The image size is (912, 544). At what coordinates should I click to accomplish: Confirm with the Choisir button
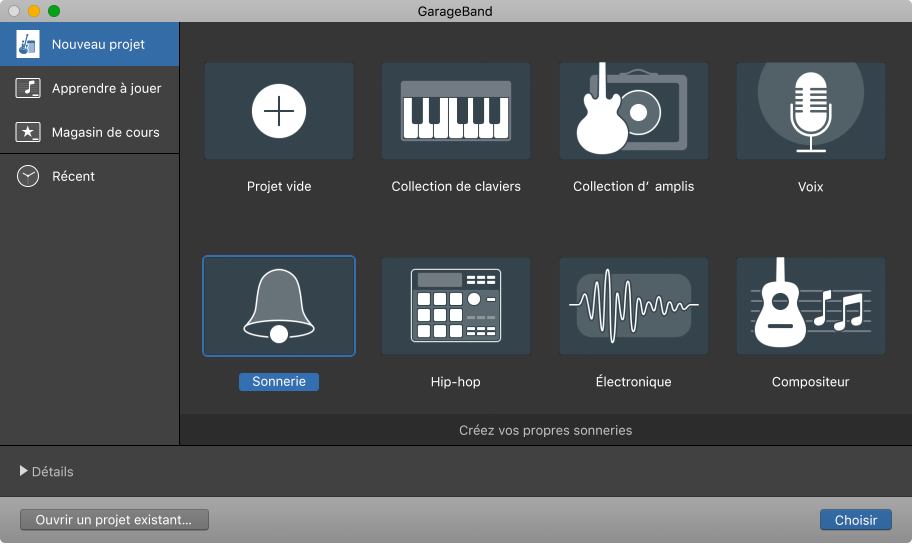tap(856, 520)
